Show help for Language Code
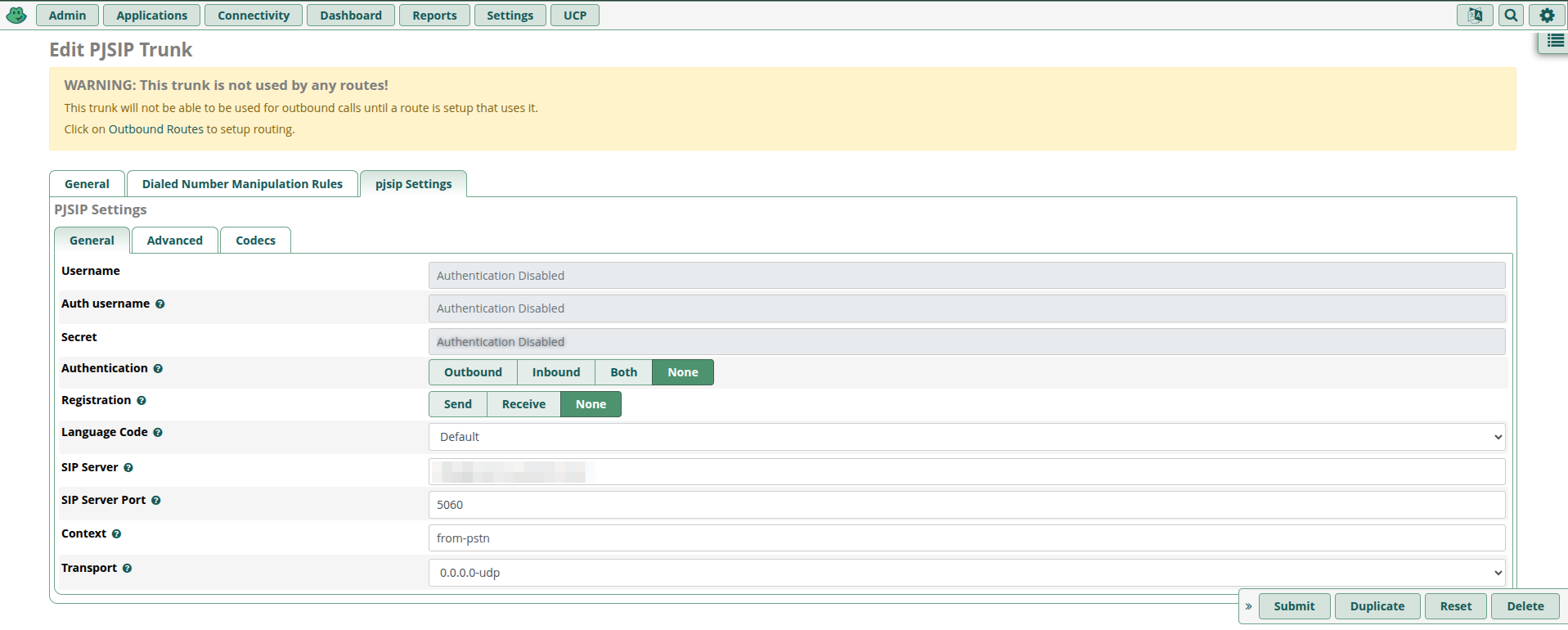The width and height of the screenshot is (1568, 630). tap(158, 433)
